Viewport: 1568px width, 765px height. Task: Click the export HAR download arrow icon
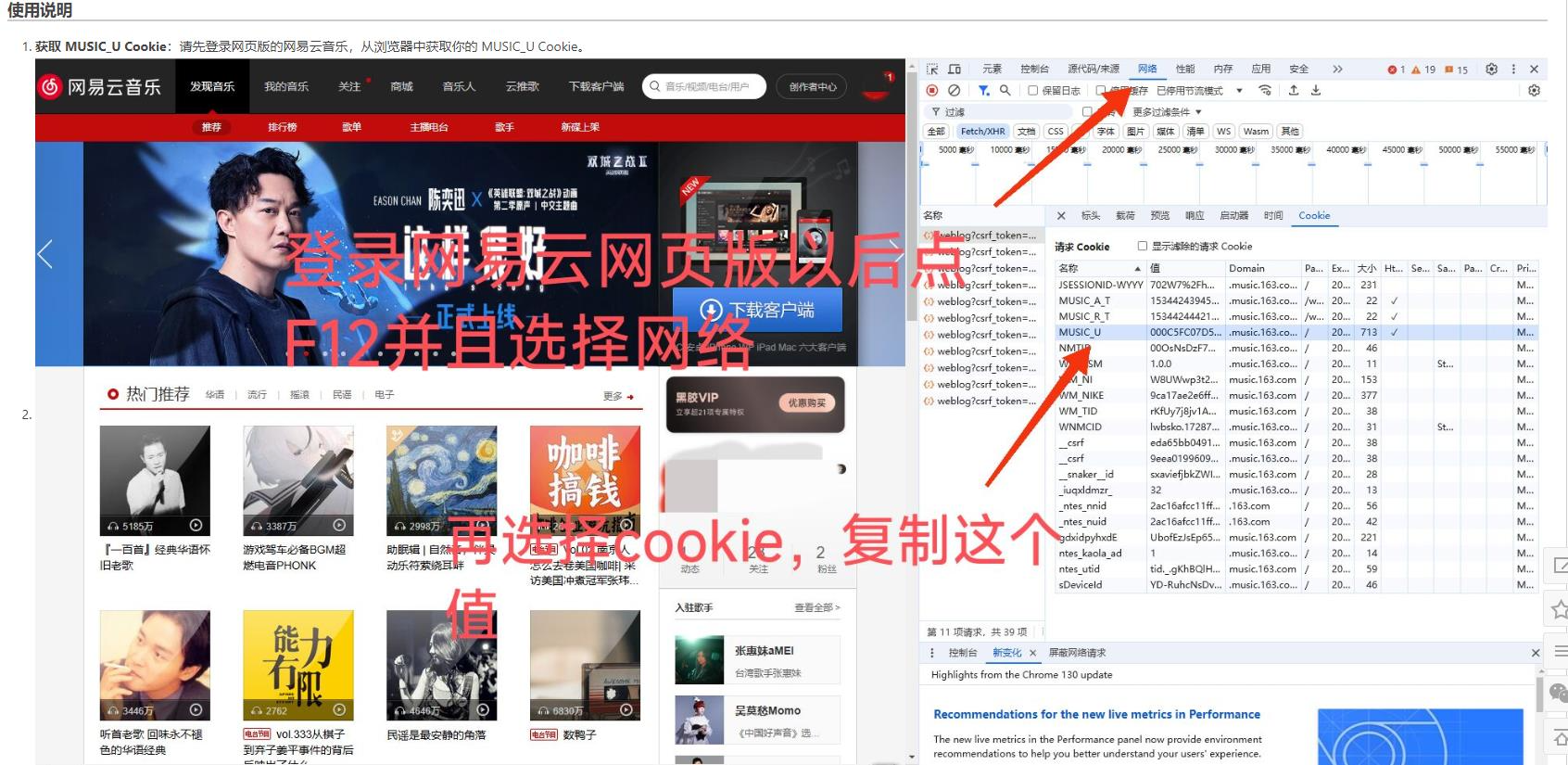(x=1316, y=90)
